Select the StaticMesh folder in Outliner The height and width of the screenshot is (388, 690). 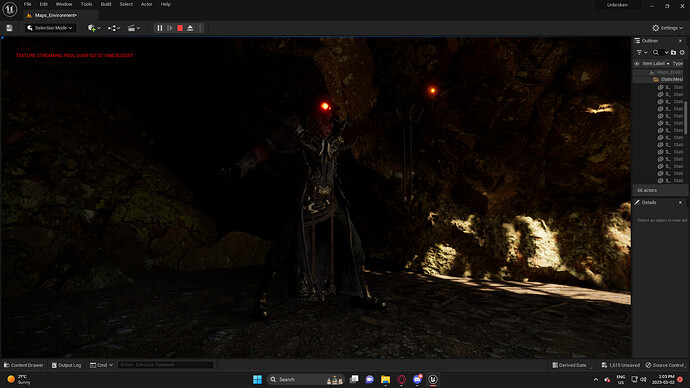[x=659, y=80]
